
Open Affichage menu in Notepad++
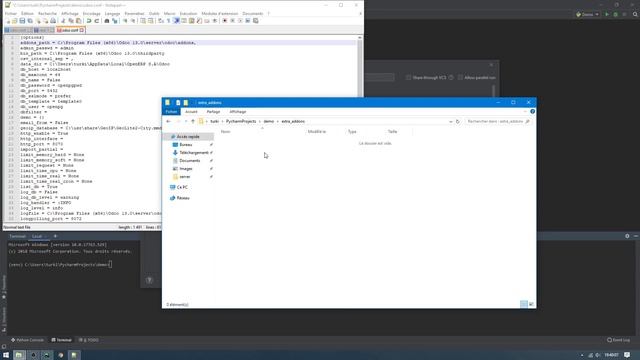70,13
